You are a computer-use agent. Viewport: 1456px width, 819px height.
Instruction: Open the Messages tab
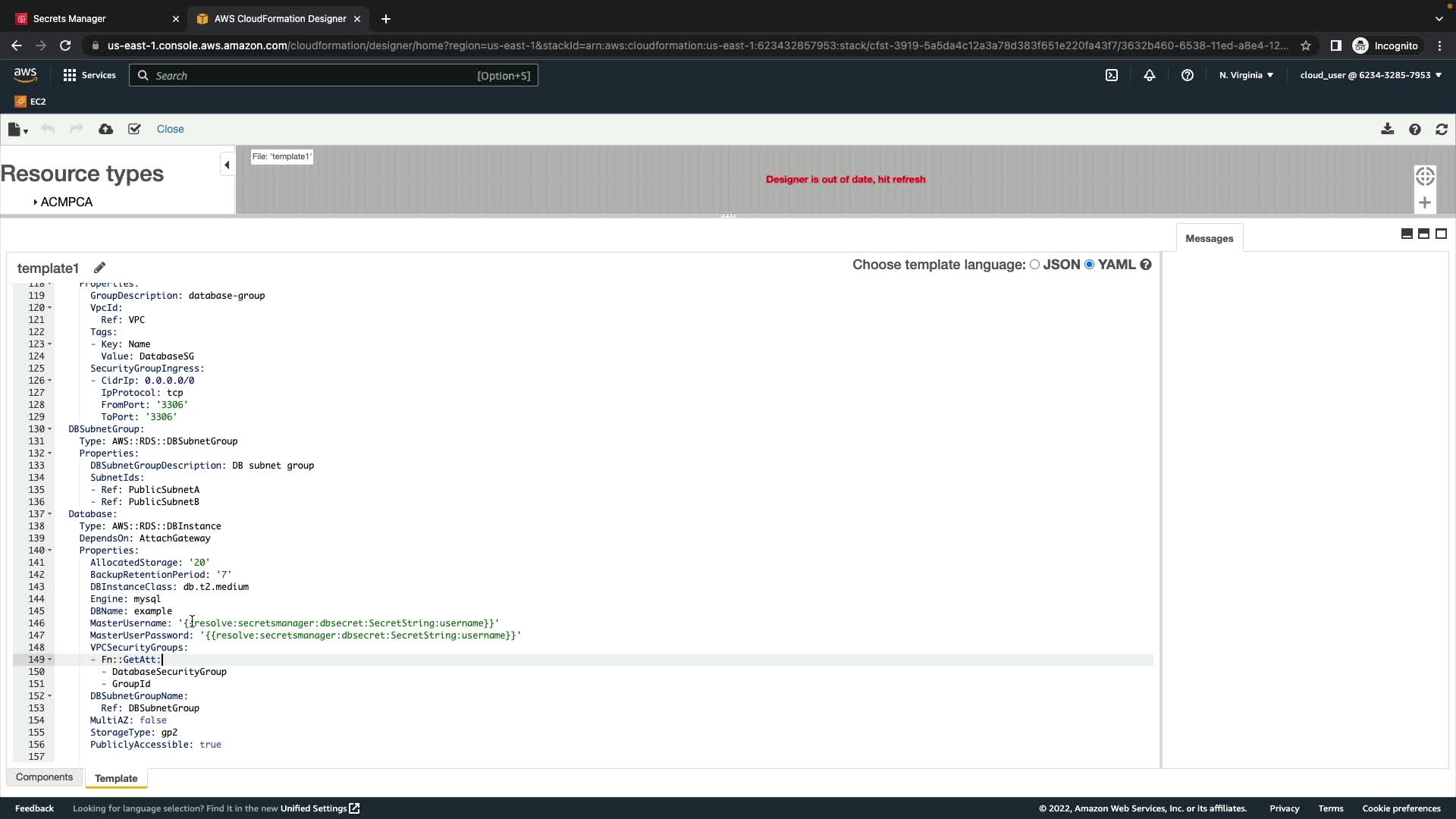1209,238
